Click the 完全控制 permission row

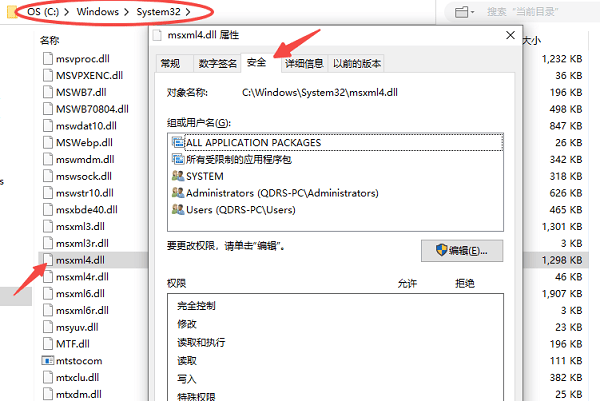point(336,306)
